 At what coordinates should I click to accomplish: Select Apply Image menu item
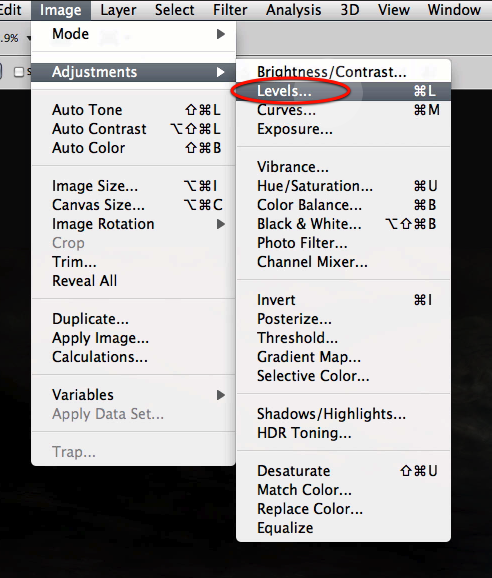[x=133, y=338]
